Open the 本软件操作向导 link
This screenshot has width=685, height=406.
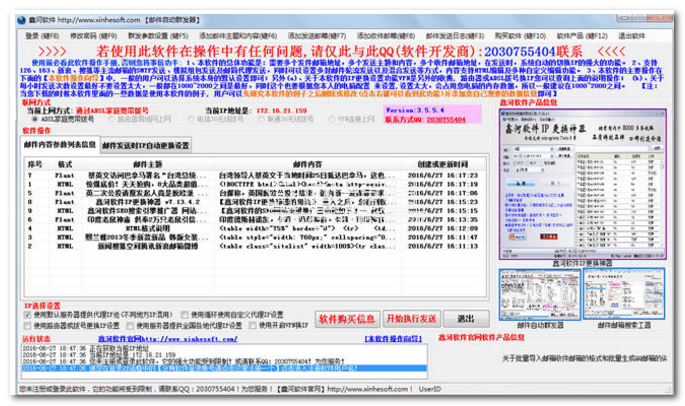click(393, 339)
